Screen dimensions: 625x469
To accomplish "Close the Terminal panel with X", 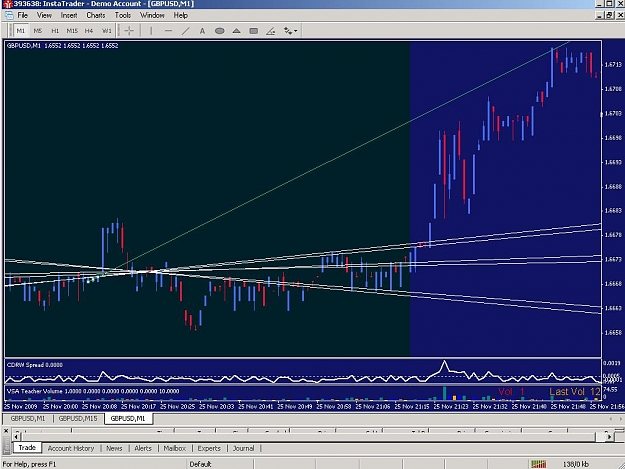I will (x=6, y=431).
